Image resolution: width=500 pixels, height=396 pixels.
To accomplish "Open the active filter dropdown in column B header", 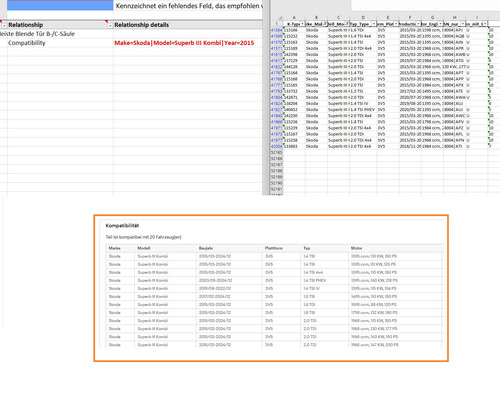I will point(325,24).
